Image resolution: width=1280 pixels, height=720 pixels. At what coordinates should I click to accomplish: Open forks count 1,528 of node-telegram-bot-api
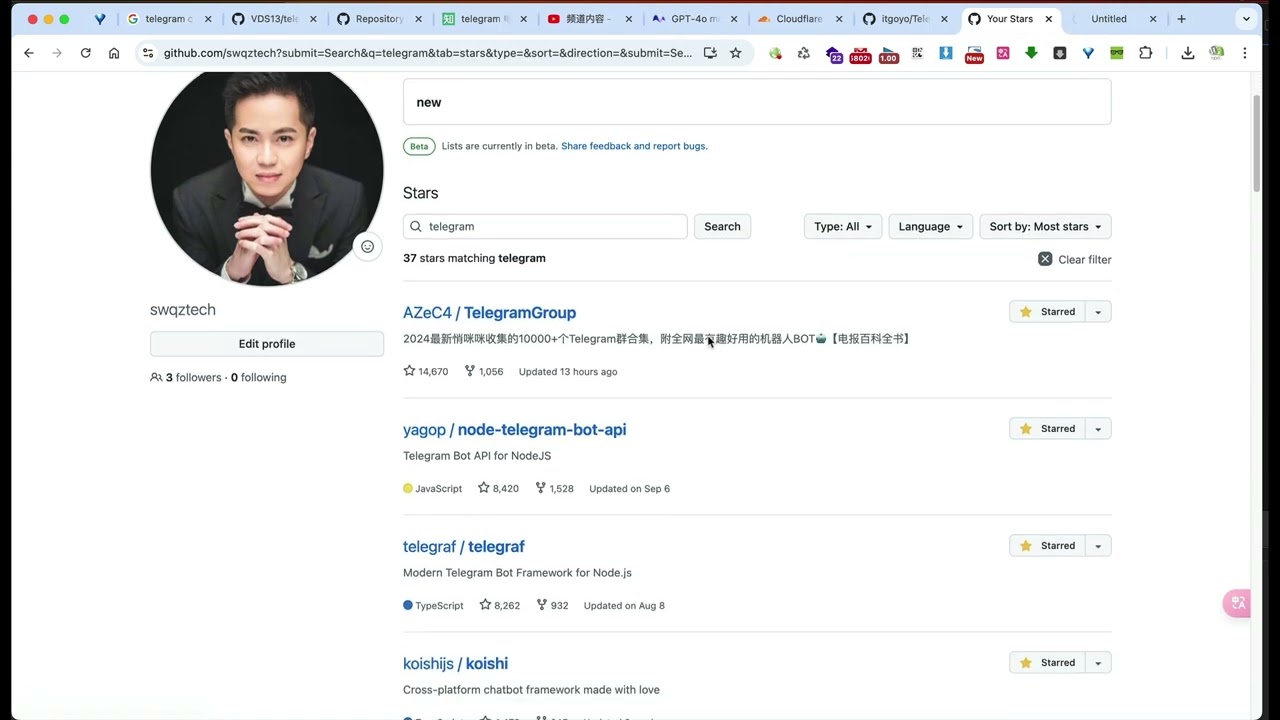pyautogui.click(x=554, y=488)
